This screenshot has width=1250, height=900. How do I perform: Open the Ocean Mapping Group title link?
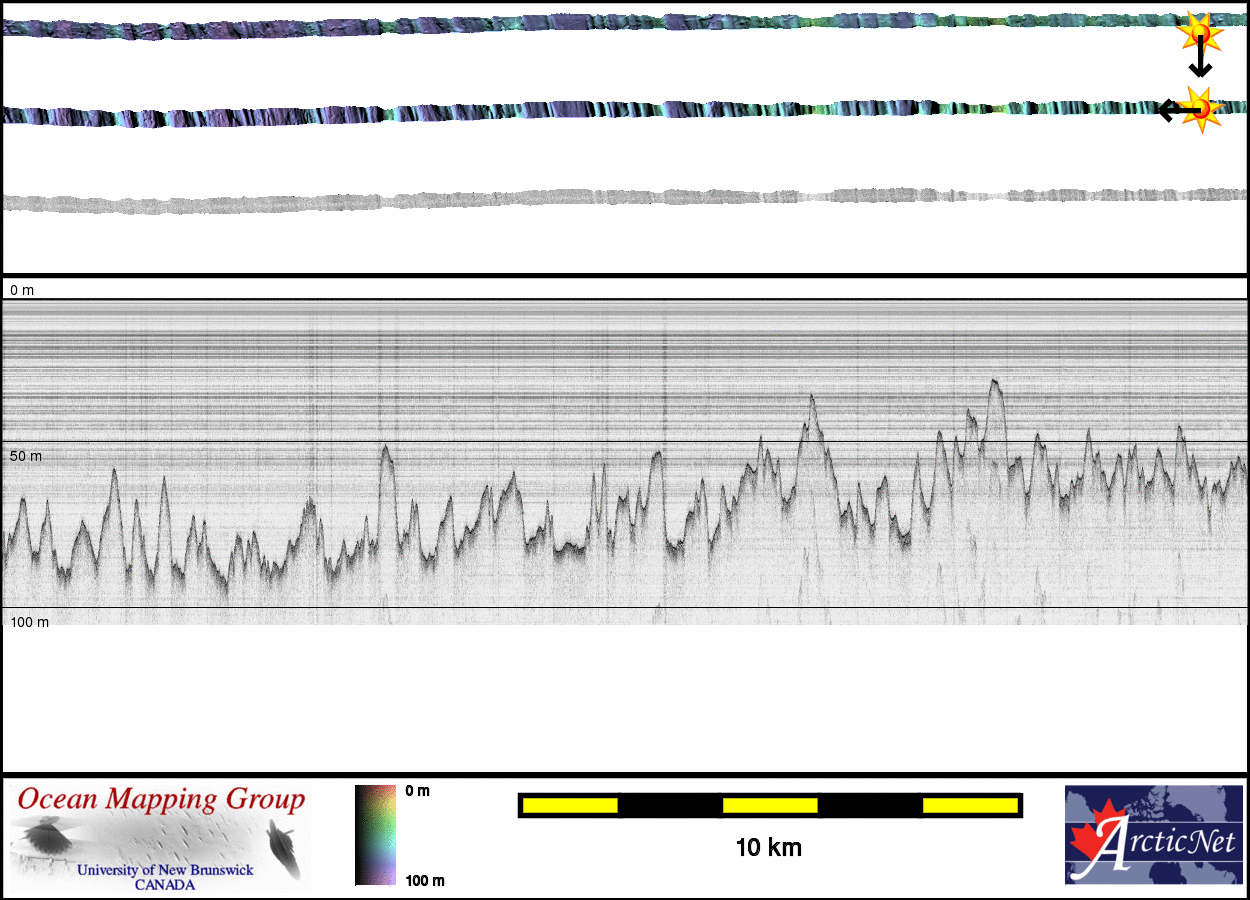point(161,799)
